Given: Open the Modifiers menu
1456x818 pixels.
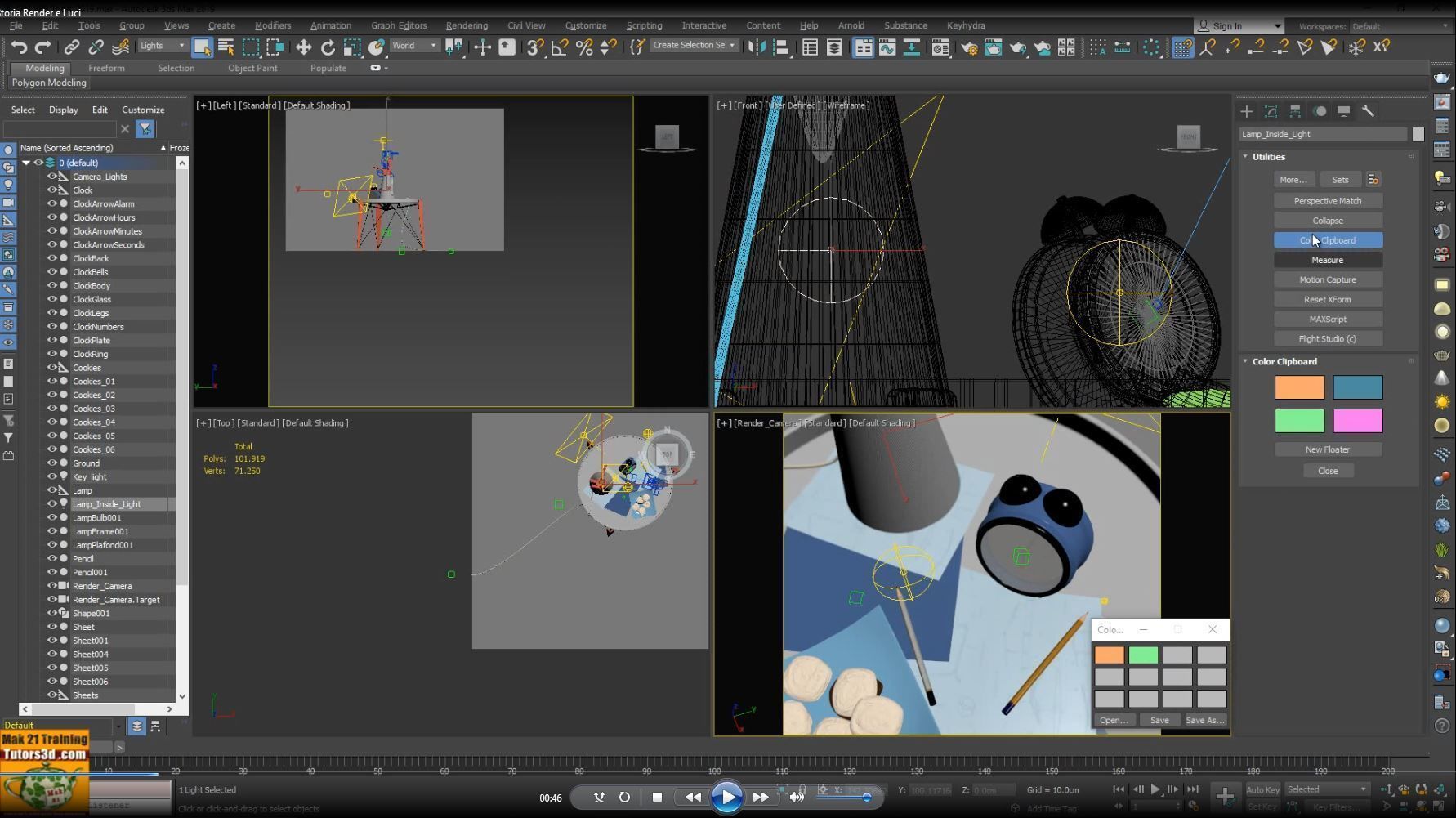Looking at the screenshot, I should click(272, 26).
